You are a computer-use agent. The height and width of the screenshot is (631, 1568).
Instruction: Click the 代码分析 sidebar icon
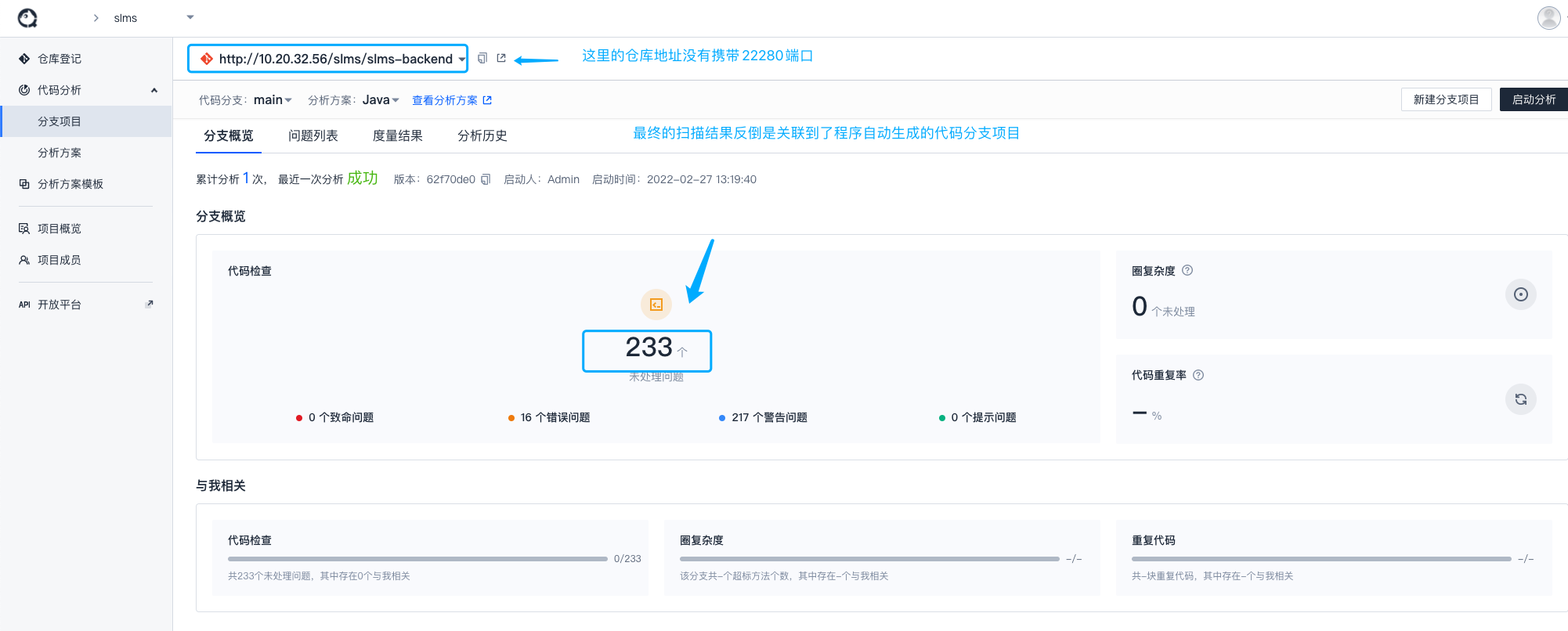[x=24, y=90]
